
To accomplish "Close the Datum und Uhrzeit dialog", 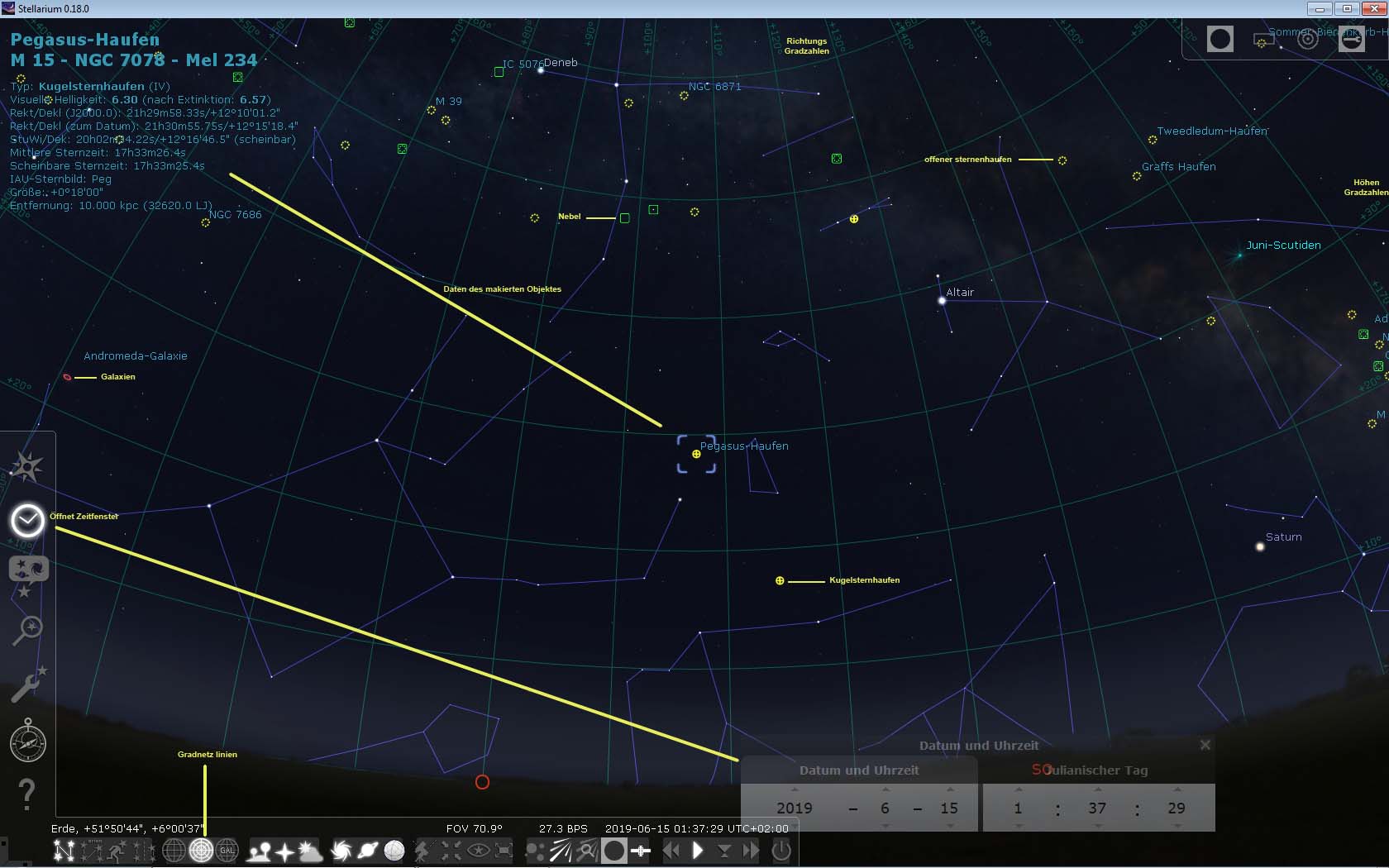I will point(1205,745).
